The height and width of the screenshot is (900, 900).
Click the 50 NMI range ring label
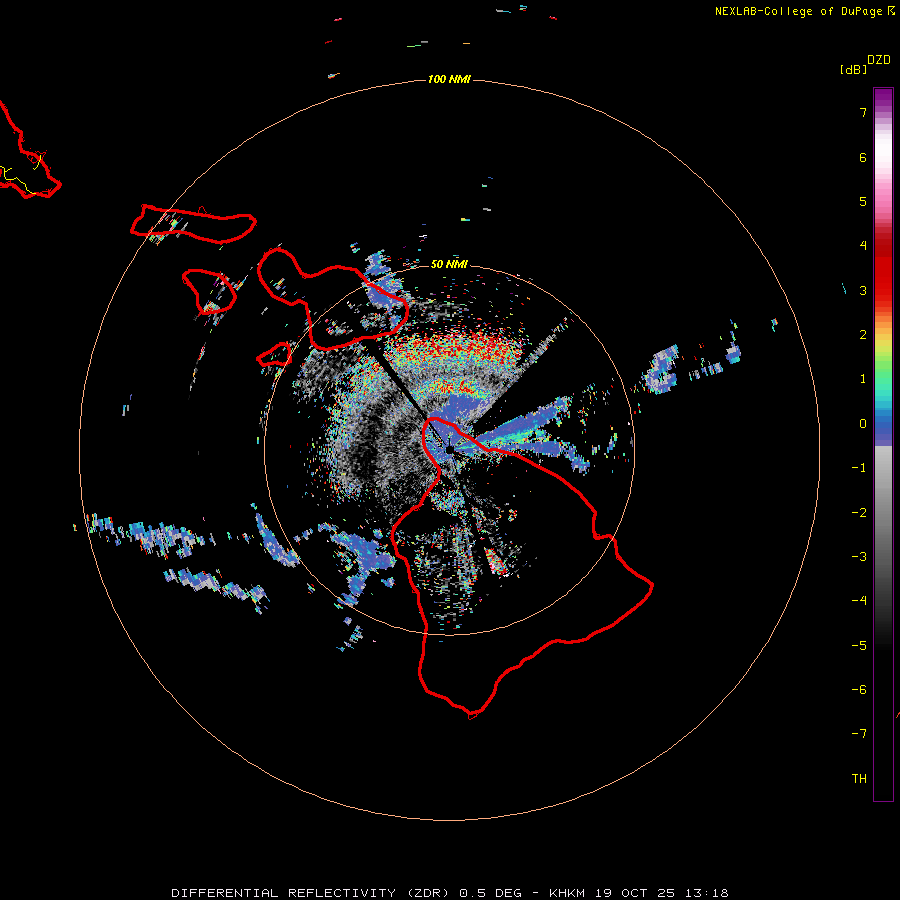pos(449,264)
